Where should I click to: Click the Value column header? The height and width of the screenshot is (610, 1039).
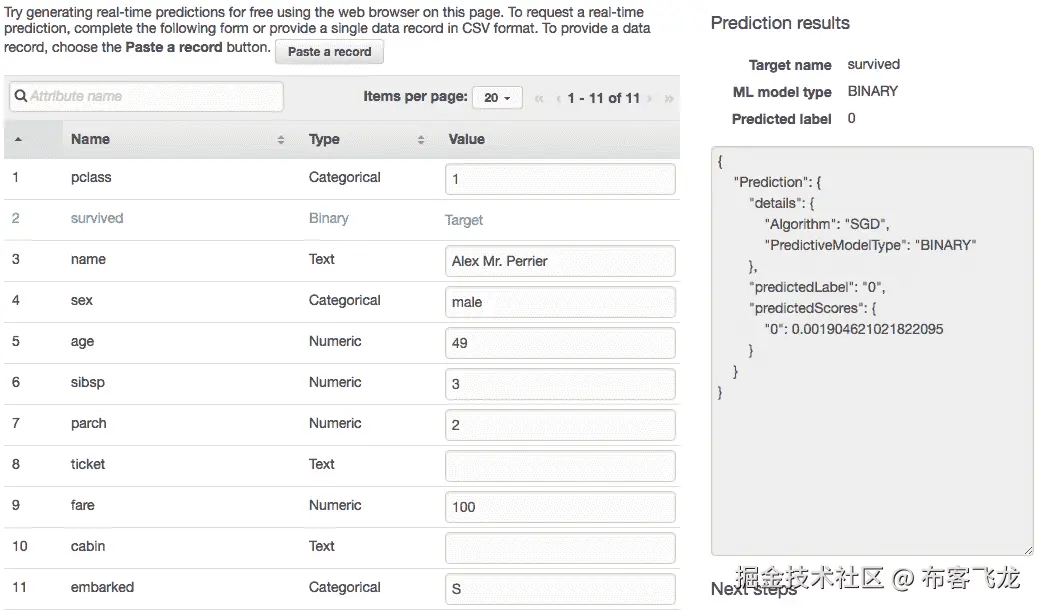466,140
